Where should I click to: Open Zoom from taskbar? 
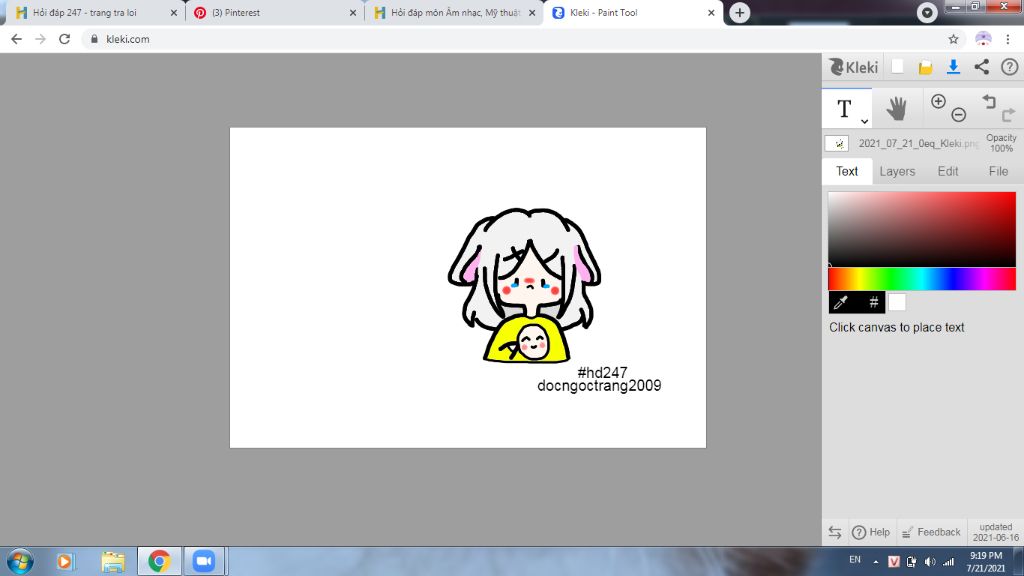[204, 562]
